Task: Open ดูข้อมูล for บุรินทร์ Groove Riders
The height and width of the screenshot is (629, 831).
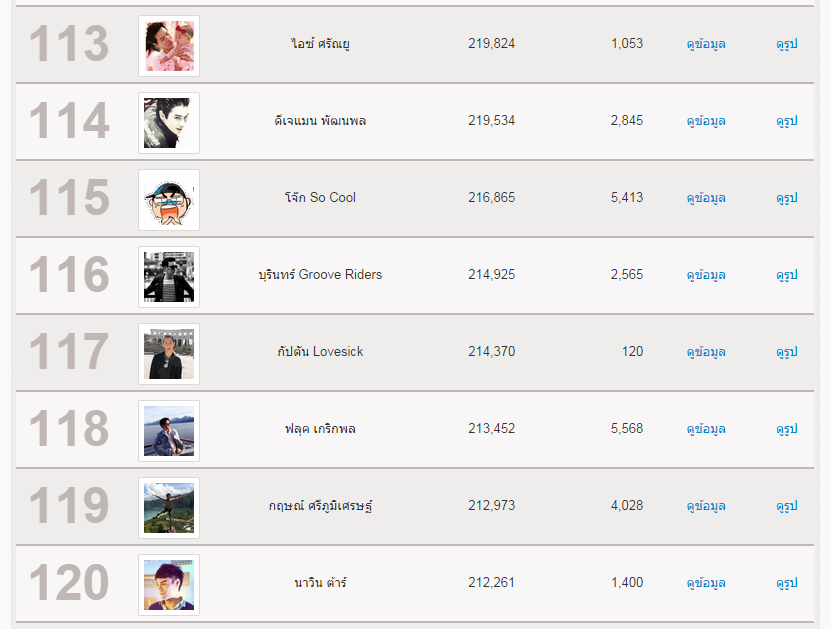Action: click(706, 275)
